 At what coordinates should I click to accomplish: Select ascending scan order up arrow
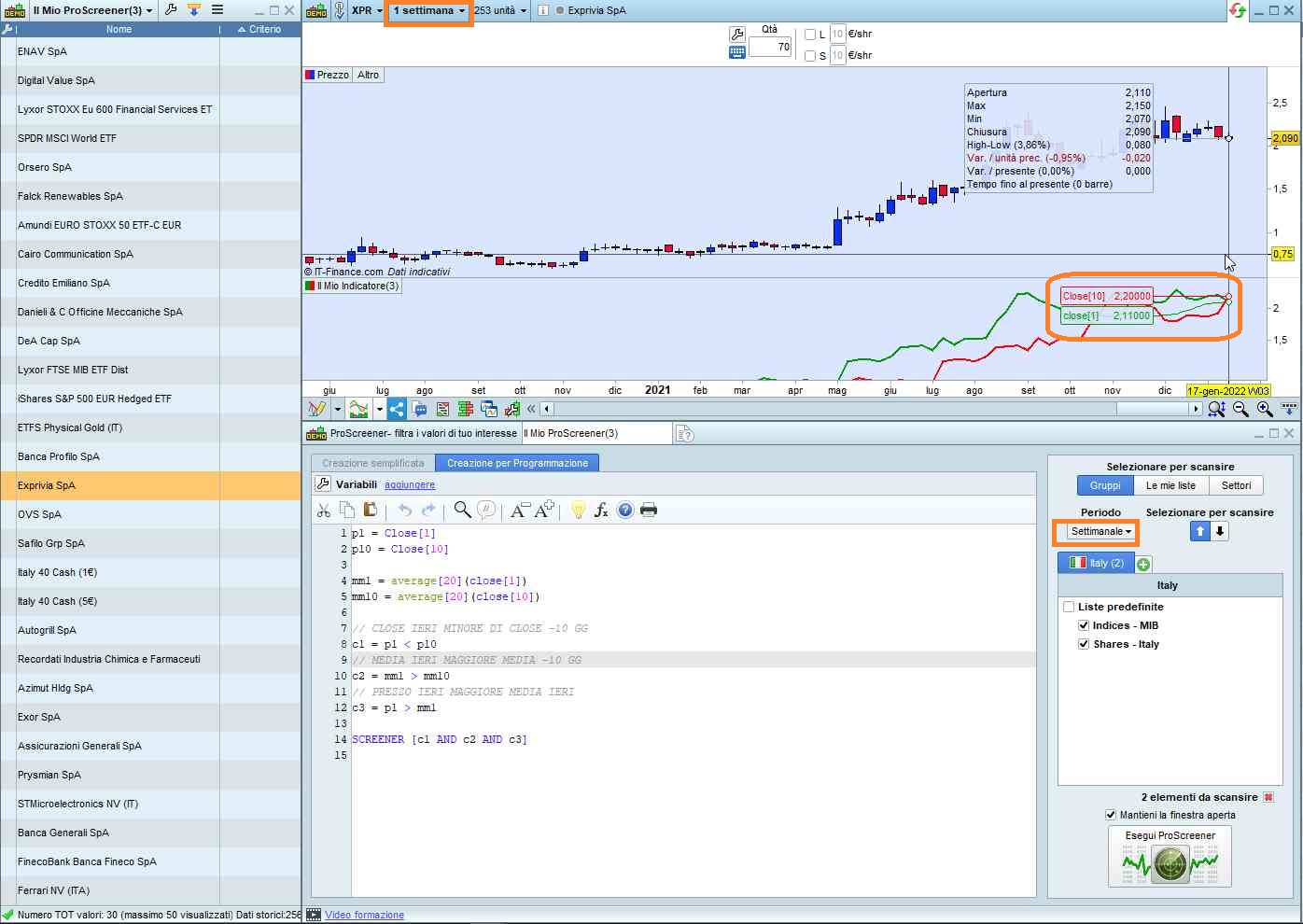[1200, 531]
